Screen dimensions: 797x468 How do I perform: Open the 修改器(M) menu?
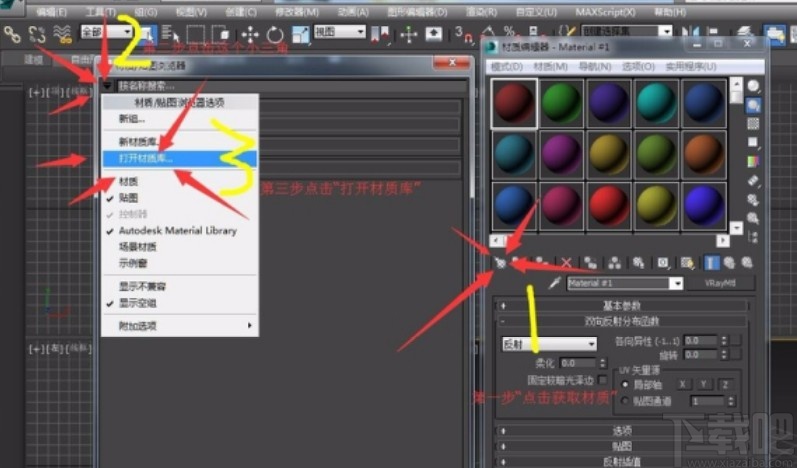point(296,12)
